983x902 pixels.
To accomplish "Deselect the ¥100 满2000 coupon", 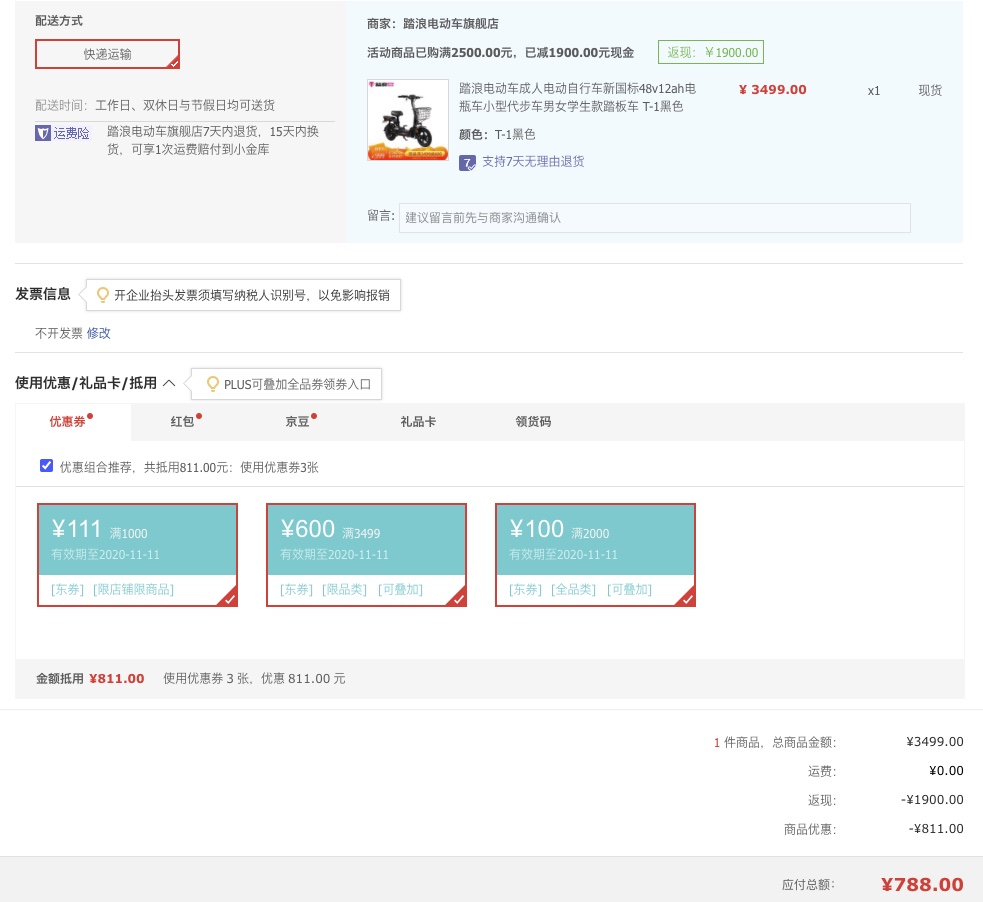I will [595, 555].
